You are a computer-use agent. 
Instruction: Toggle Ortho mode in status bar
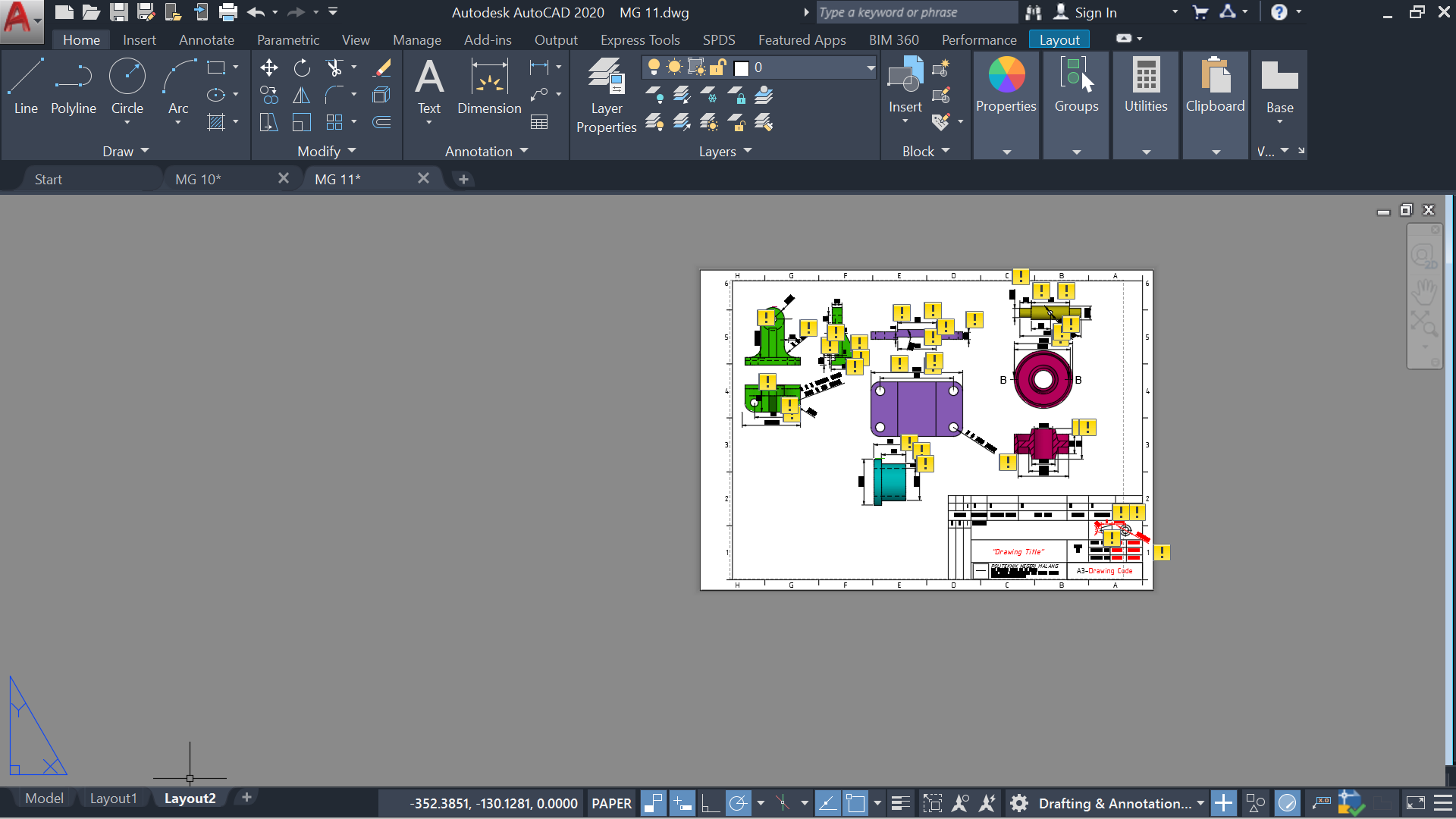(710, 803)
